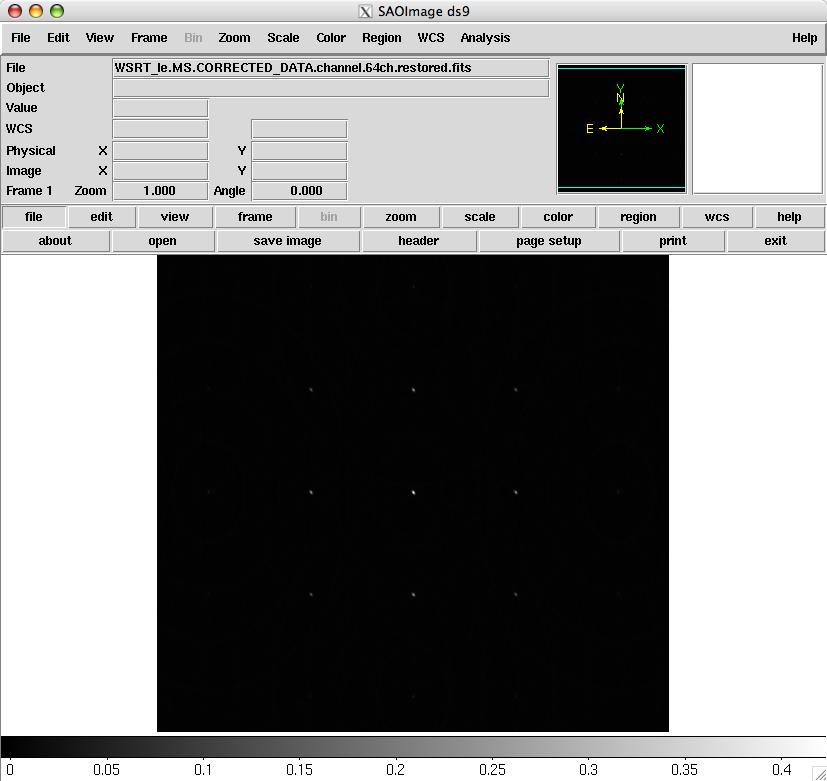Screen dimensions: 827x781
Task: Click the yellow minimize window button
Action: 36,11
